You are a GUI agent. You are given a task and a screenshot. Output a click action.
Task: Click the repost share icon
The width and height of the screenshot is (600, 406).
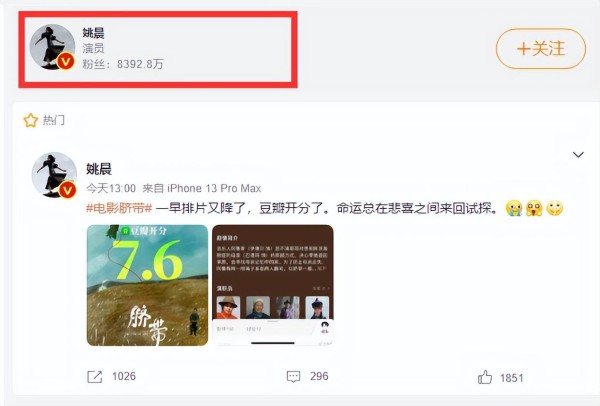pyautogui.click(x=95, y=377)
